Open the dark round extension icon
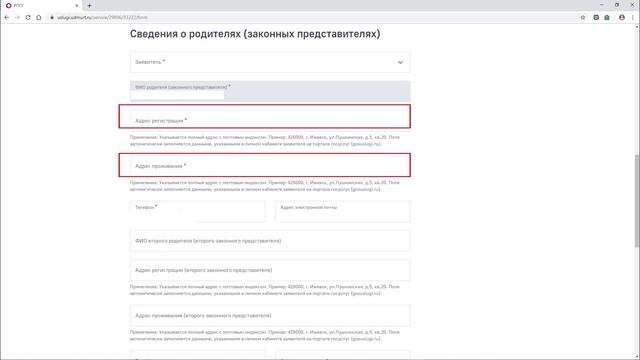The width and height of the screenshot is (640, 360). (596, 18)
